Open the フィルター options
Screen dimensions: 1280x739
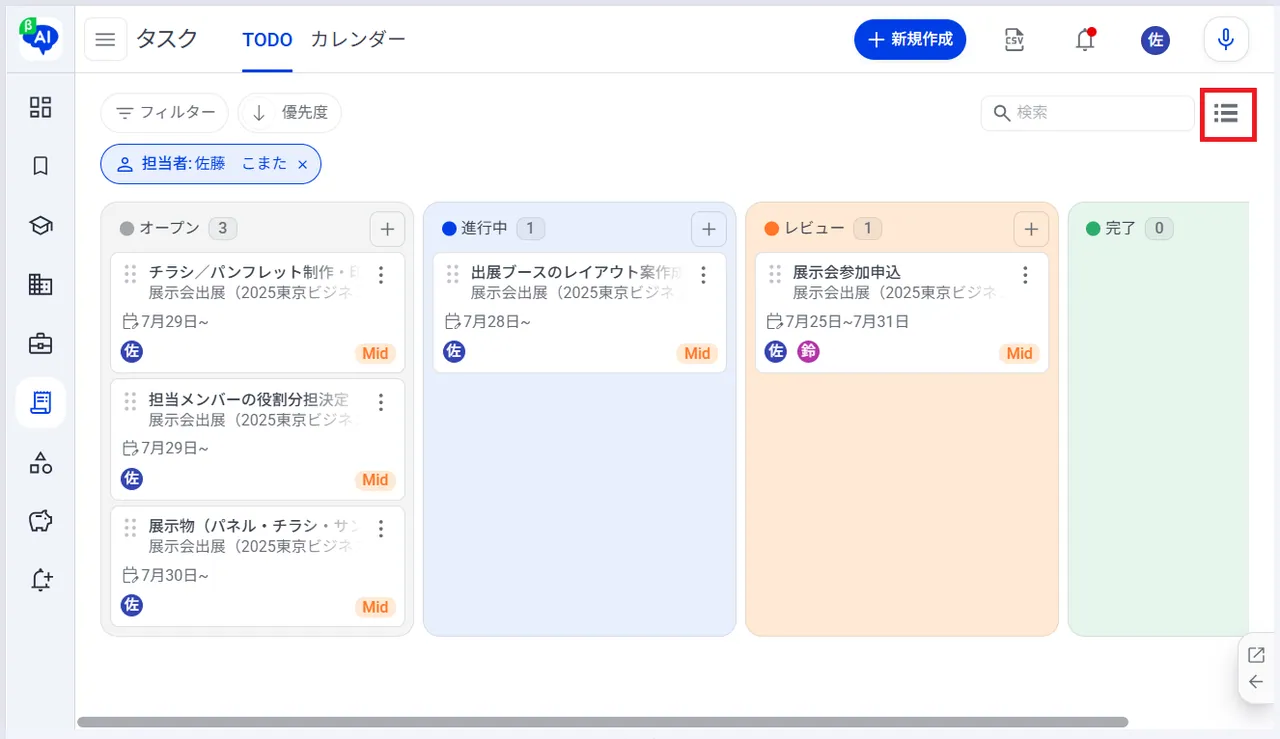pyautogui.click(x=164, y=113)
